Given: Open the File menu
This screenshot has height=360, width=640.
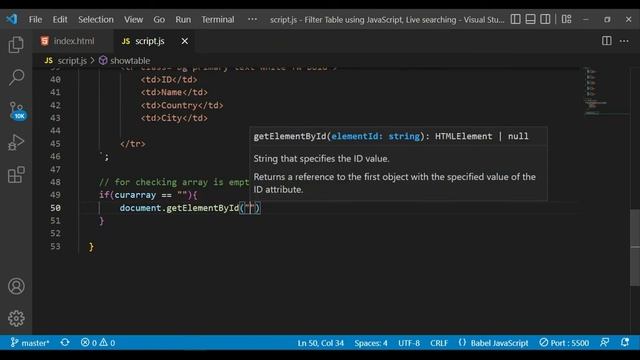Looking at the screenshot, I should pos(35,19).
